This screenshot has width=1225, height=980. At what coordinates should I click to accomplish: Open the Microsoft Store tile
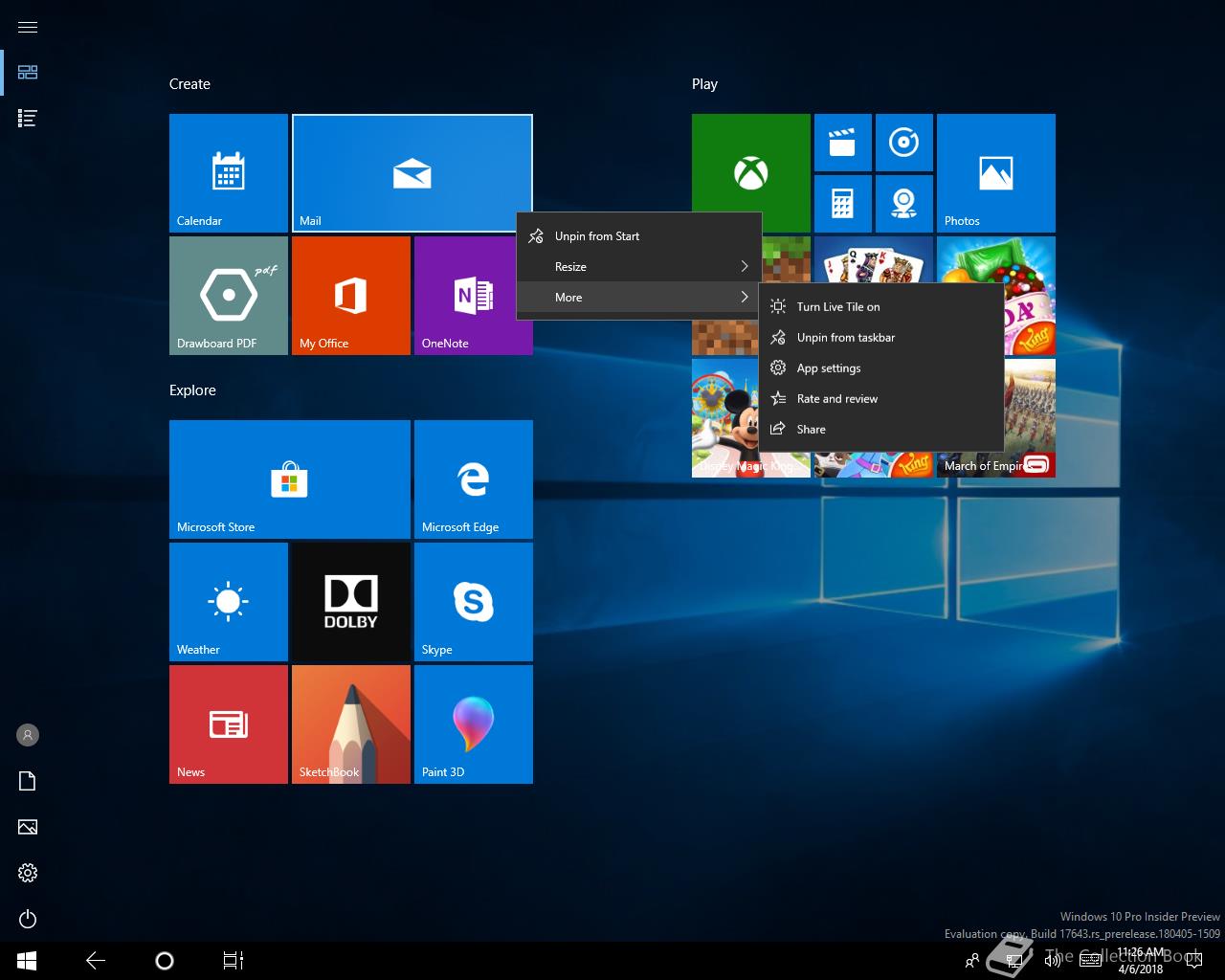click(290, 479)
